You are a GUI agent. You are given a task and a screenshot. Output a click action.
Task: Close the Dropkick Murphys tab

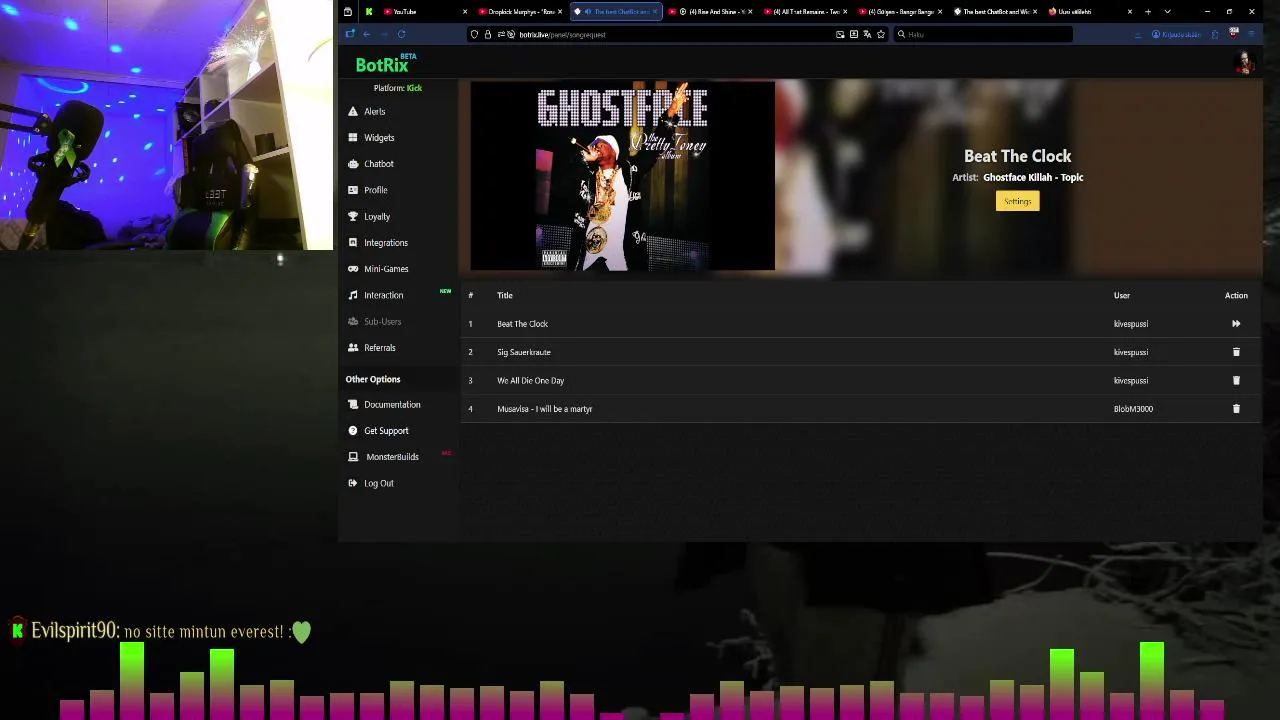[560, 12]
